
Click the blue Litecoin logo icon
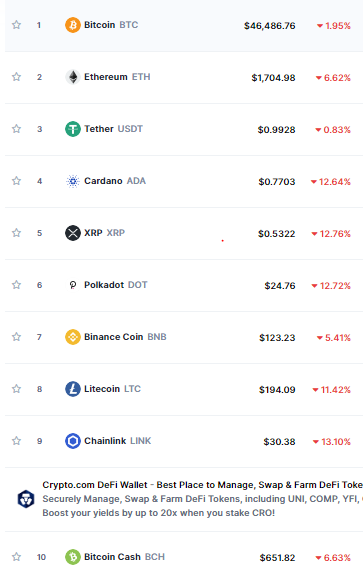[x=73, y=389]
